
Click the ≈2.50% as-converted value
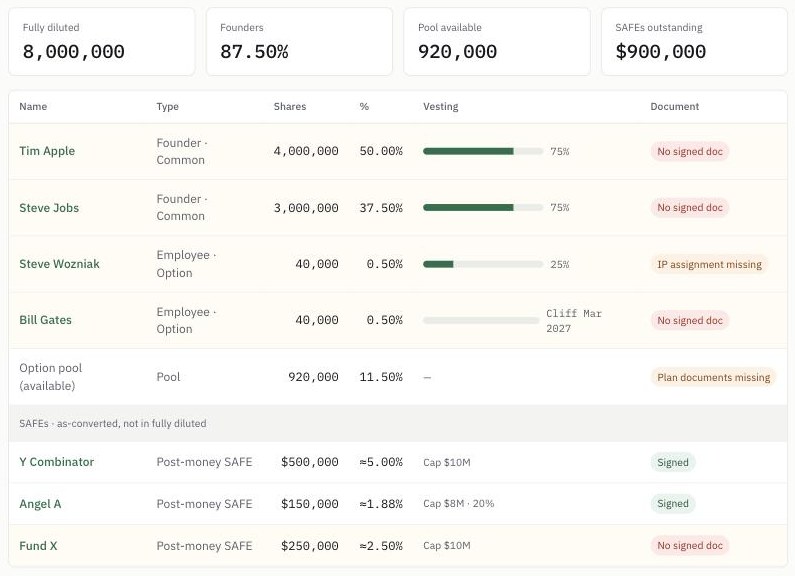381,546
